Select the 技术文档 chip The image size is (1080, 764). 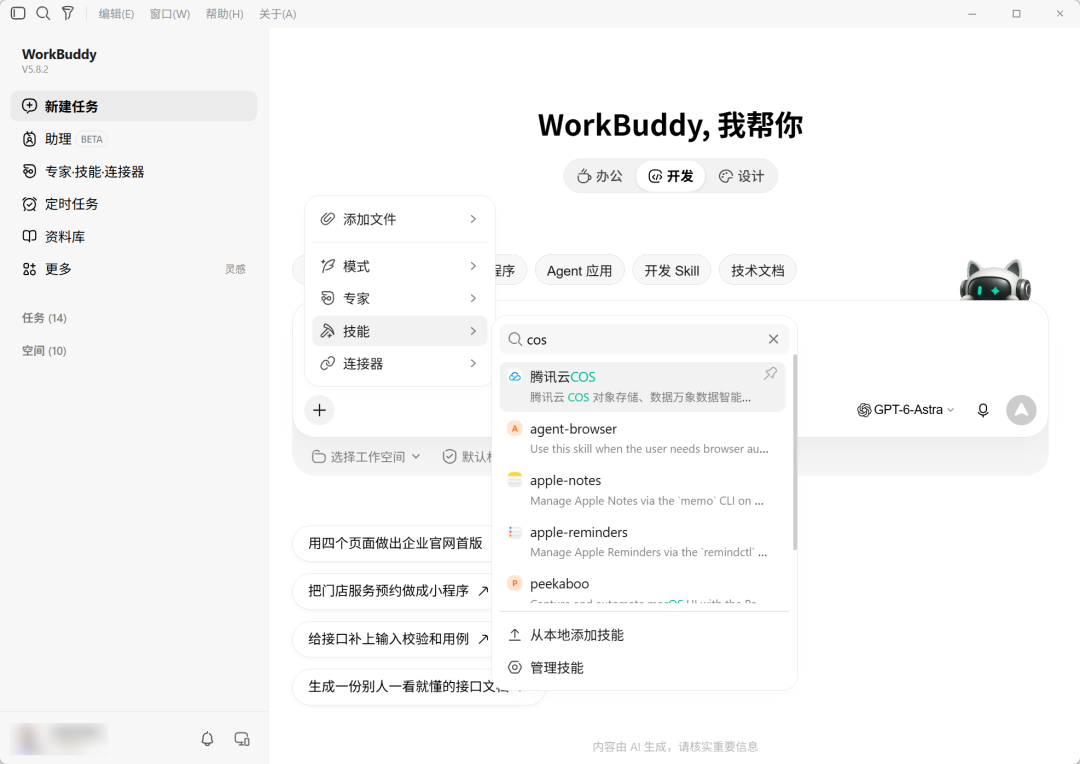tap(758, 271)
